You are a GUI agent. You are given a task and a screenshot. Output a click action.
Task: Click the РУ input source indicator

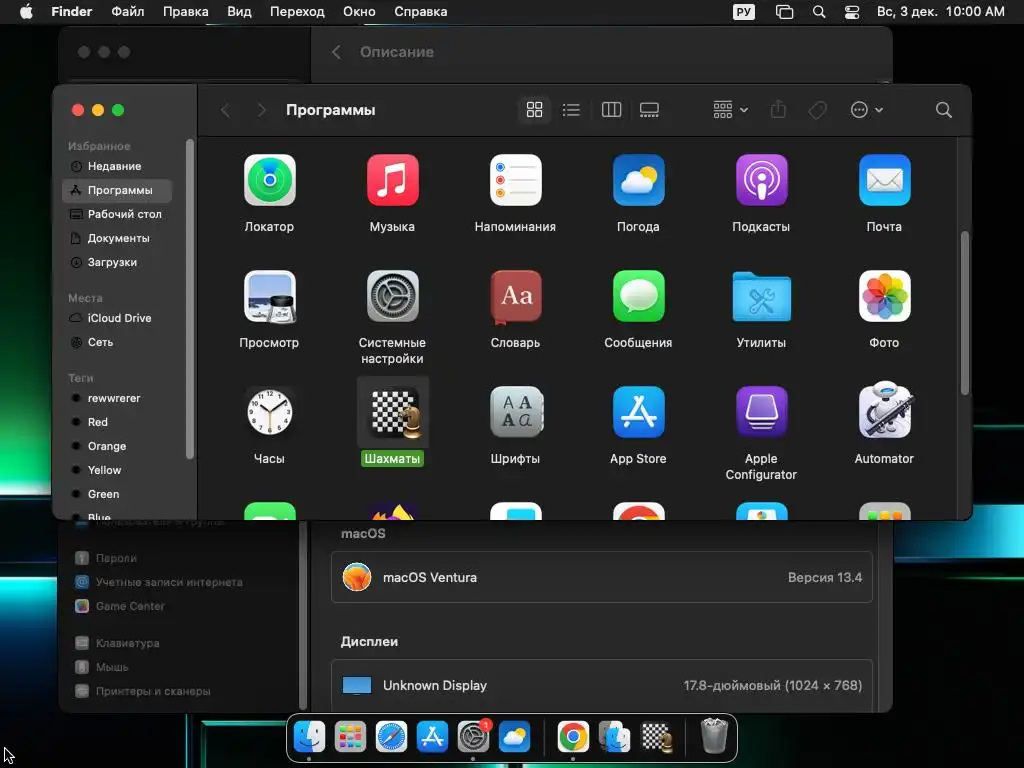(x=744, y=12)
